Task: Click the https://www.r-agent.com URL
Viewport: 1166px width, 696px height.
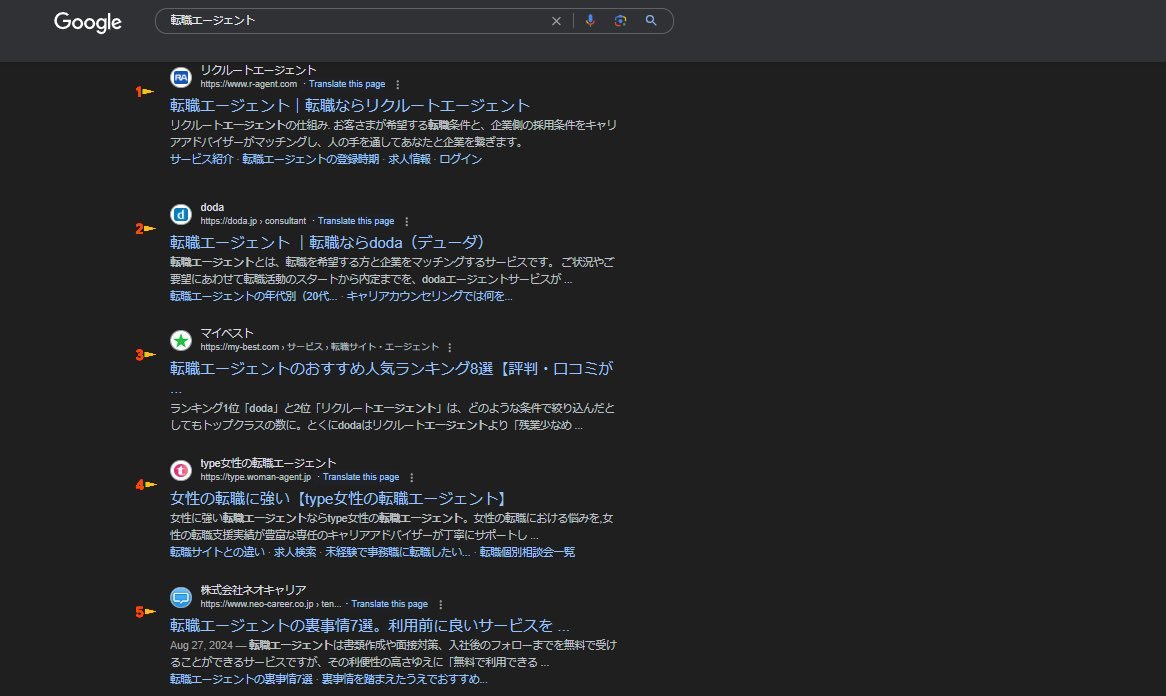Action: click(x=248, y=84)
